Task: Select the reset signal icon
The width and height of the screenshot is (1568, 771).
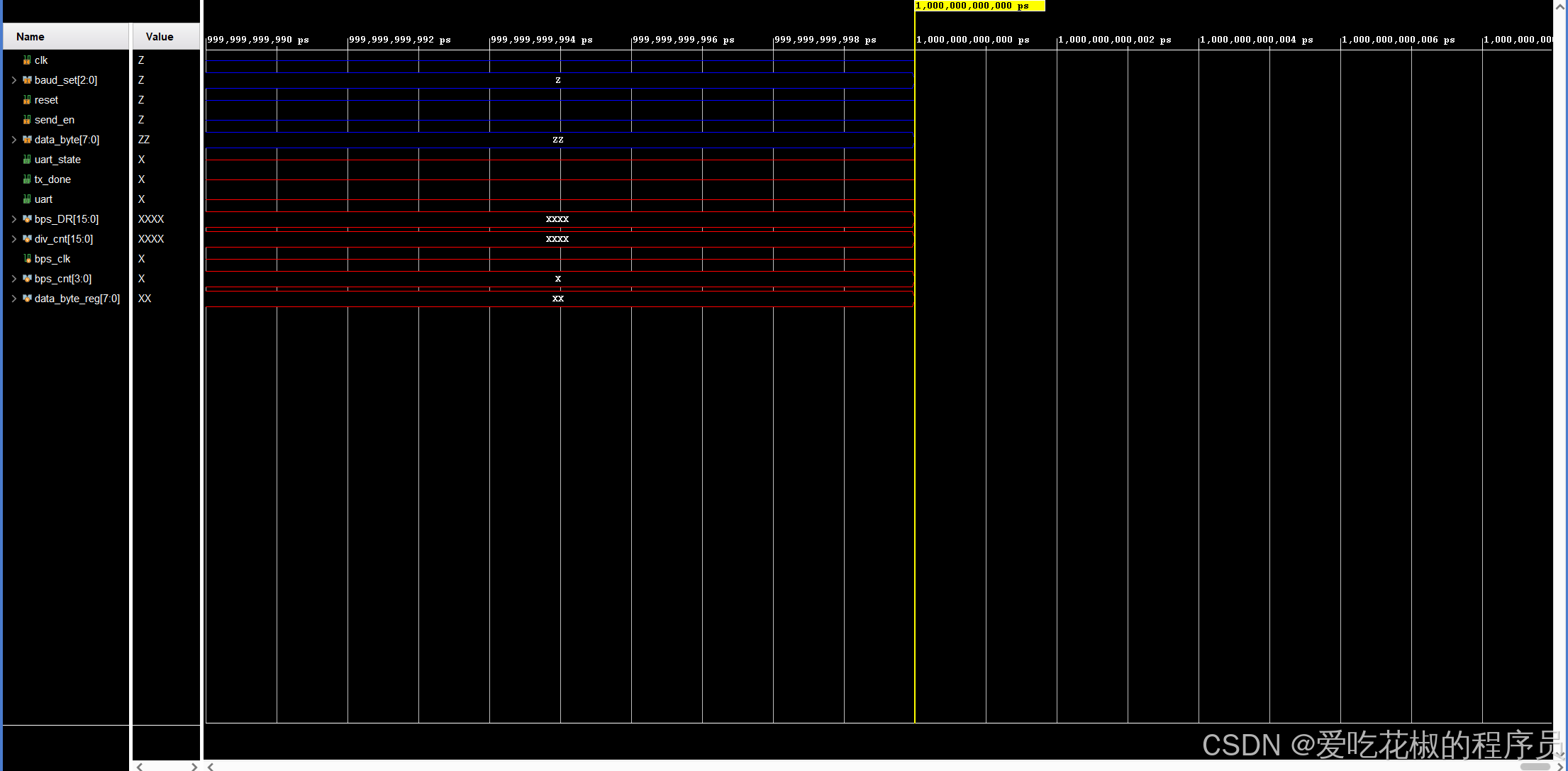Action: 27,100
